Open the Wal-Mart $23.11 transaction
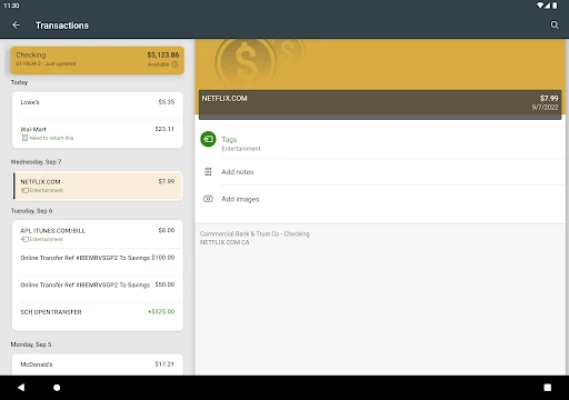Screen dimensions: 569x400 [x=97, y=133]
